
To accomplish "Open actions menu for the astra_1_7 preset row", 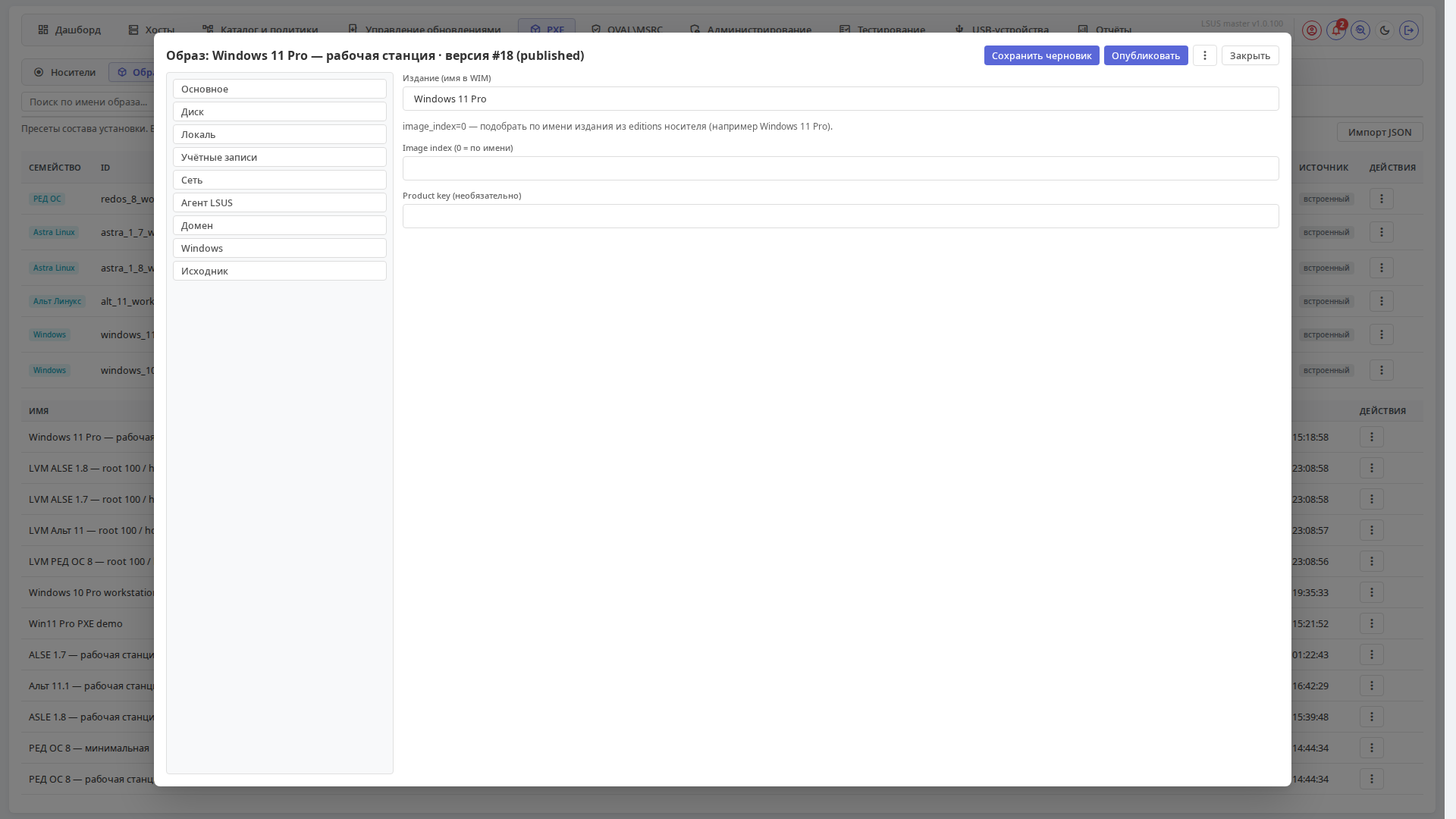I will tap(1382, 232).
